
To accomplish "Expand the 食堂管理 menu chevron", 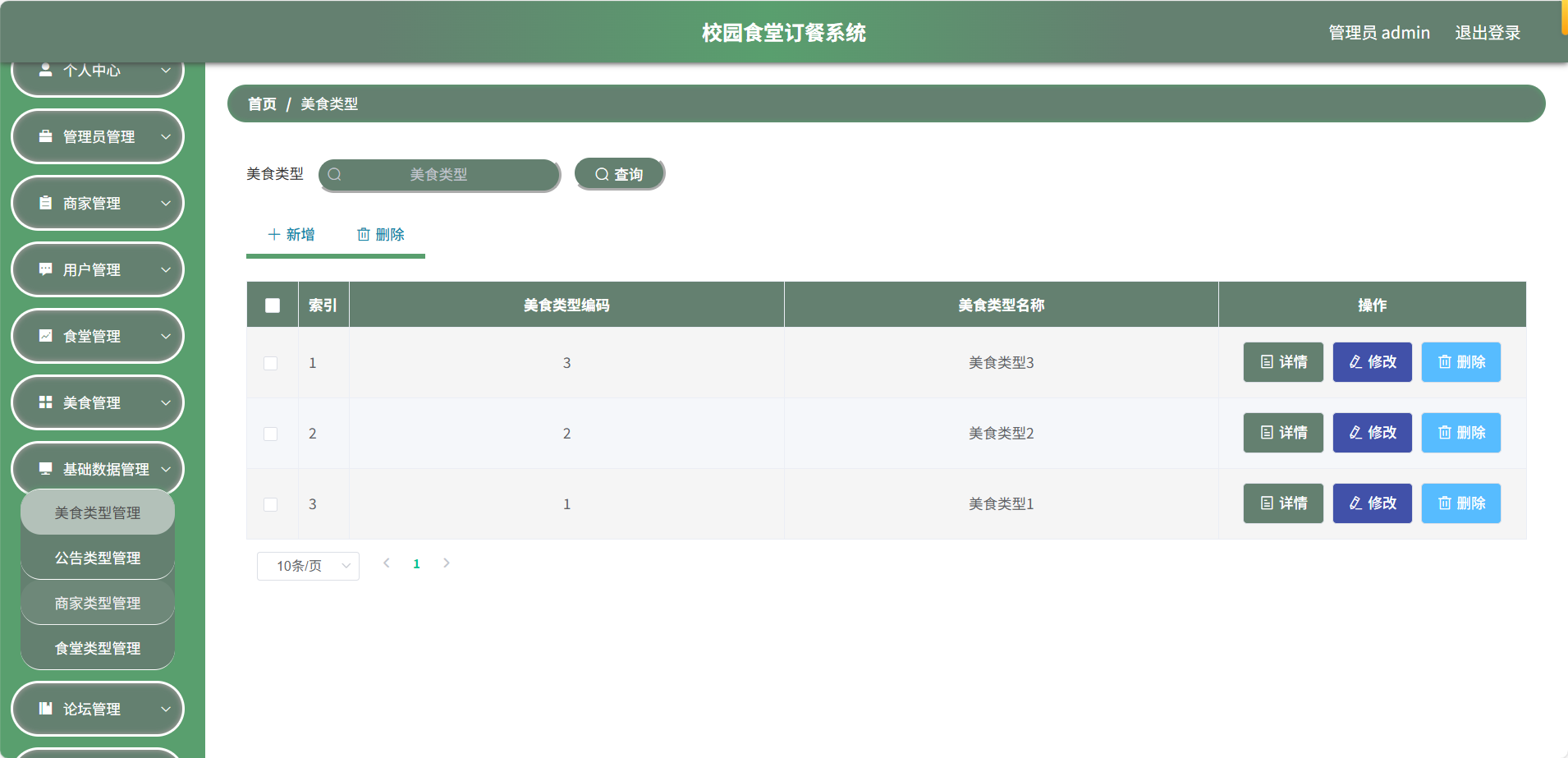I will click(x=166, y=336).
